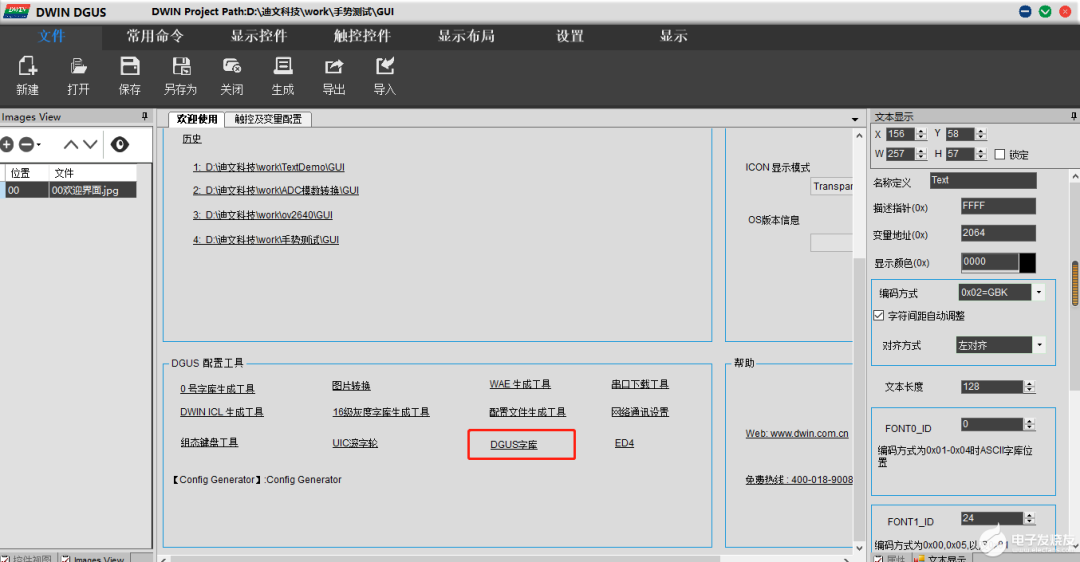Open history project TextDemo\GUI
The height and width of the screenshot is (562, 1080).
click(x=269, y=167)
